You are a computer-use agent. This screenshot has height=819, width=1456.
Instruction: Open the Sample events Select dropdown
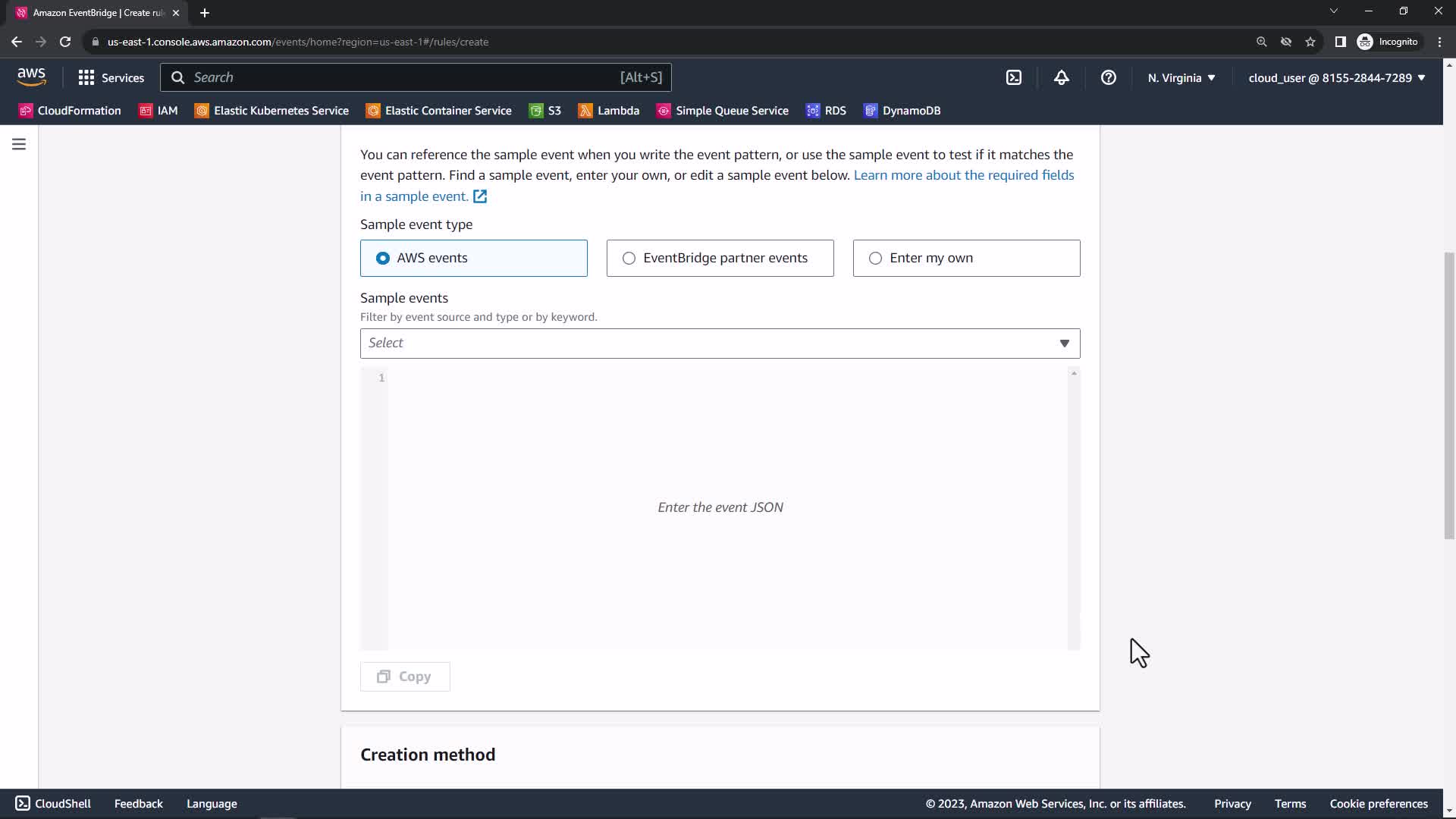(719, 344)
